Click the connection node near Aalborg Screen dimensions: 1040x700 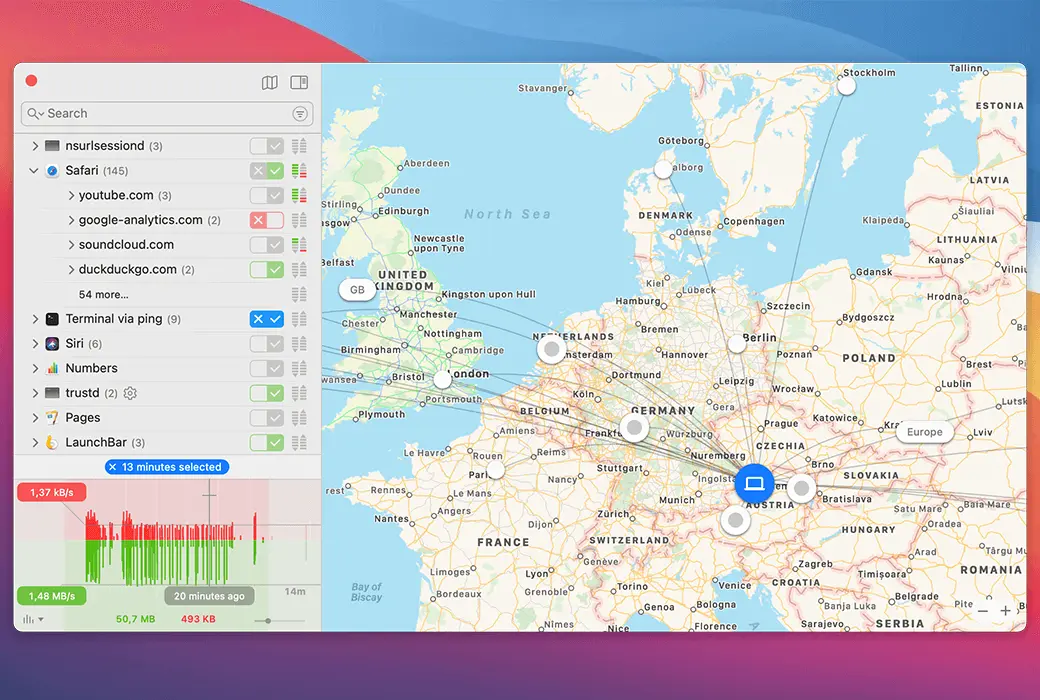pos(663,169)
